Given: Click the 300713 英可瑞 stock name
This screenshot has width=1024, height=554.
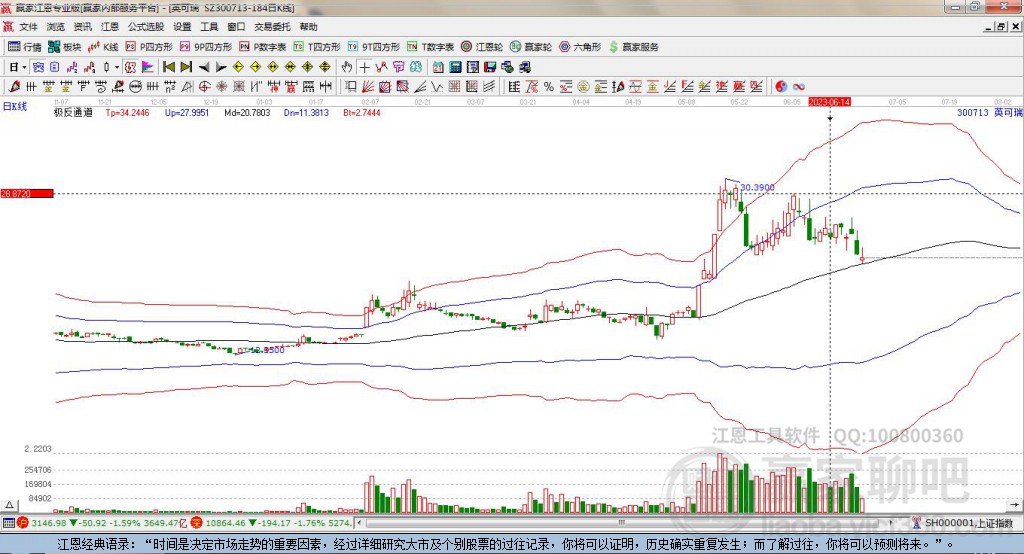Looking at the screenshot, I should 989,112.
